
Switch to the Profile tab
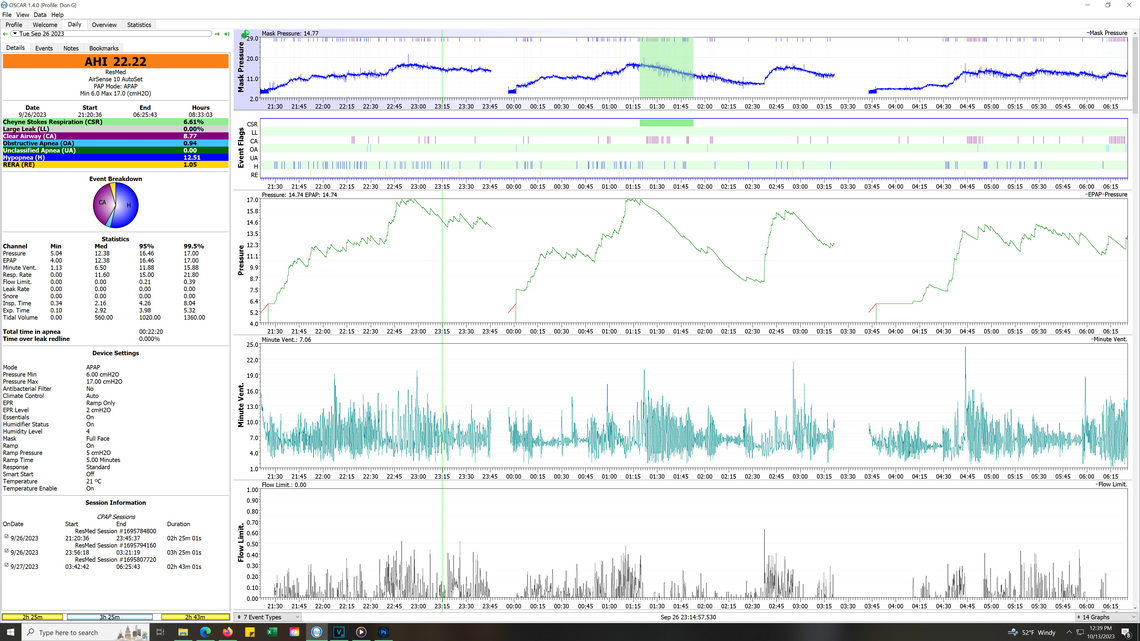14,25
